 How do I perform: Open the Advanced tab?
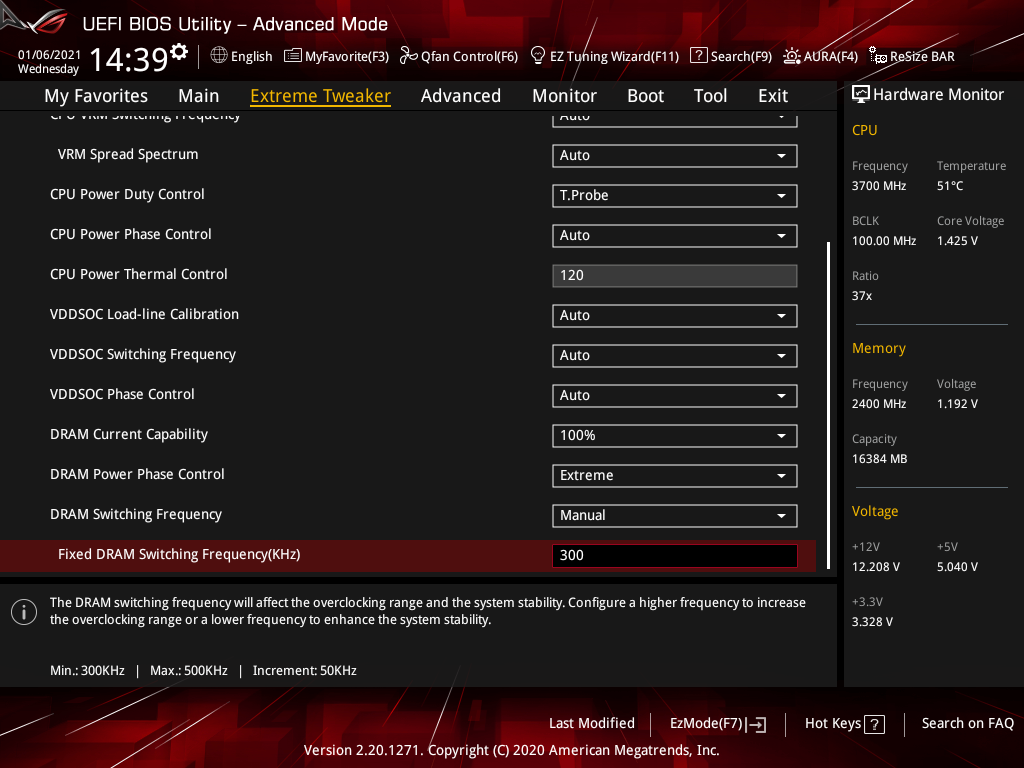click(x=461, y=96)
